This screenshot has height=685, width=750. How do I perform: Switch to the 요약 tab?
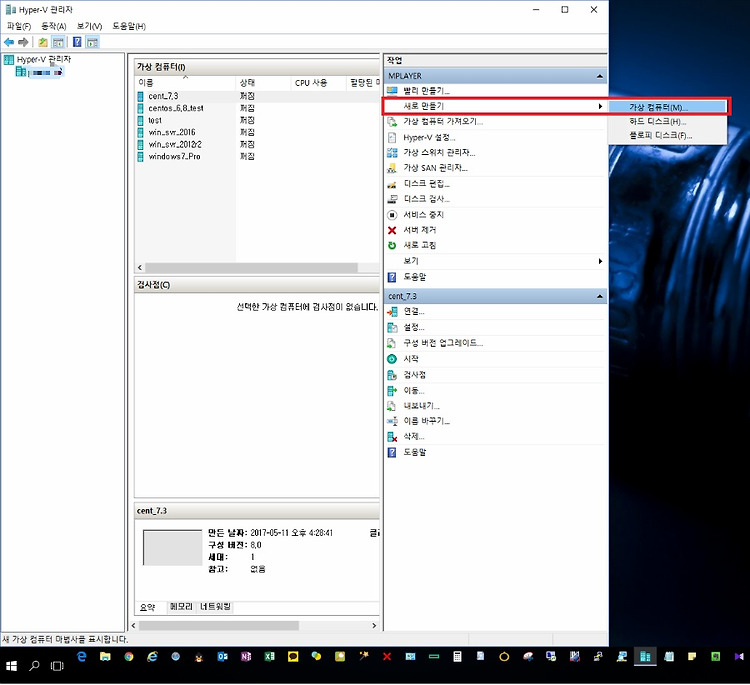pyautogui.click(x=147, y=608)
